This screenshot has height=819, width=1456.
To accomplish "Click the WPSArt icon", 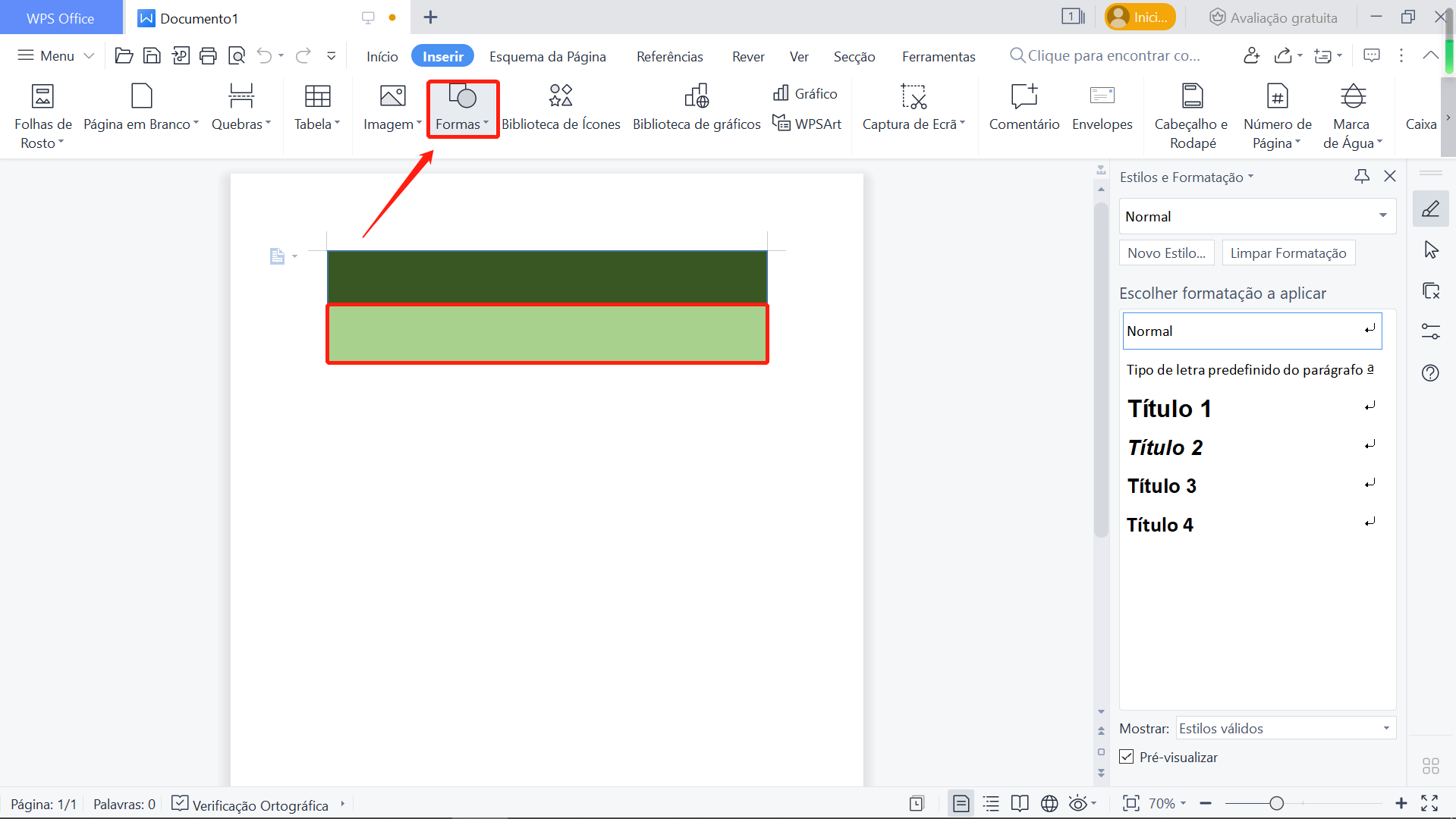I will [781, 123].
